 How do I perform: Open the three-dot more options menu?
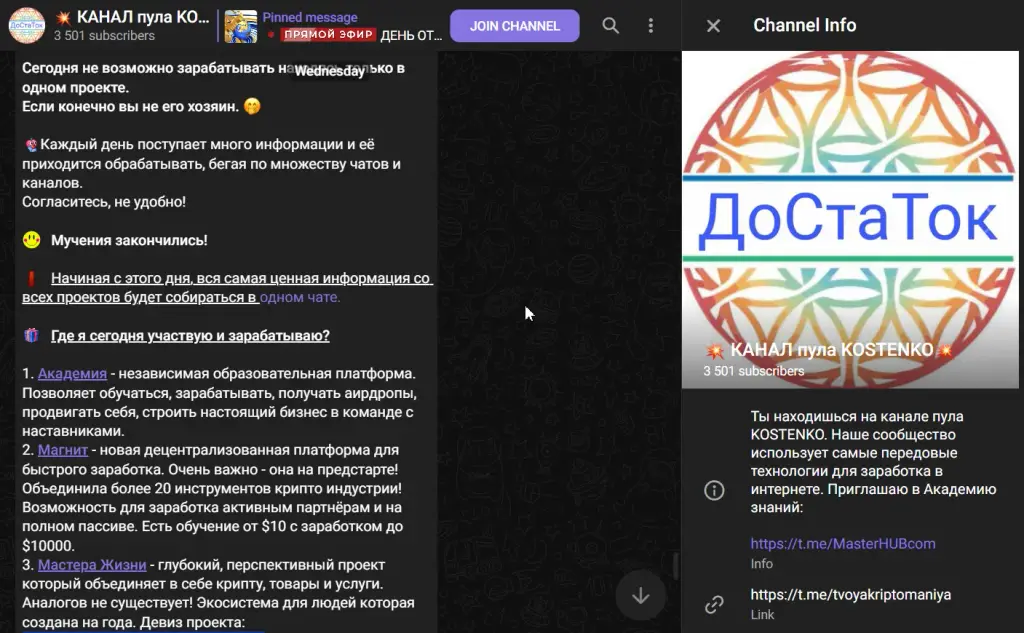(x=650, y=25)
